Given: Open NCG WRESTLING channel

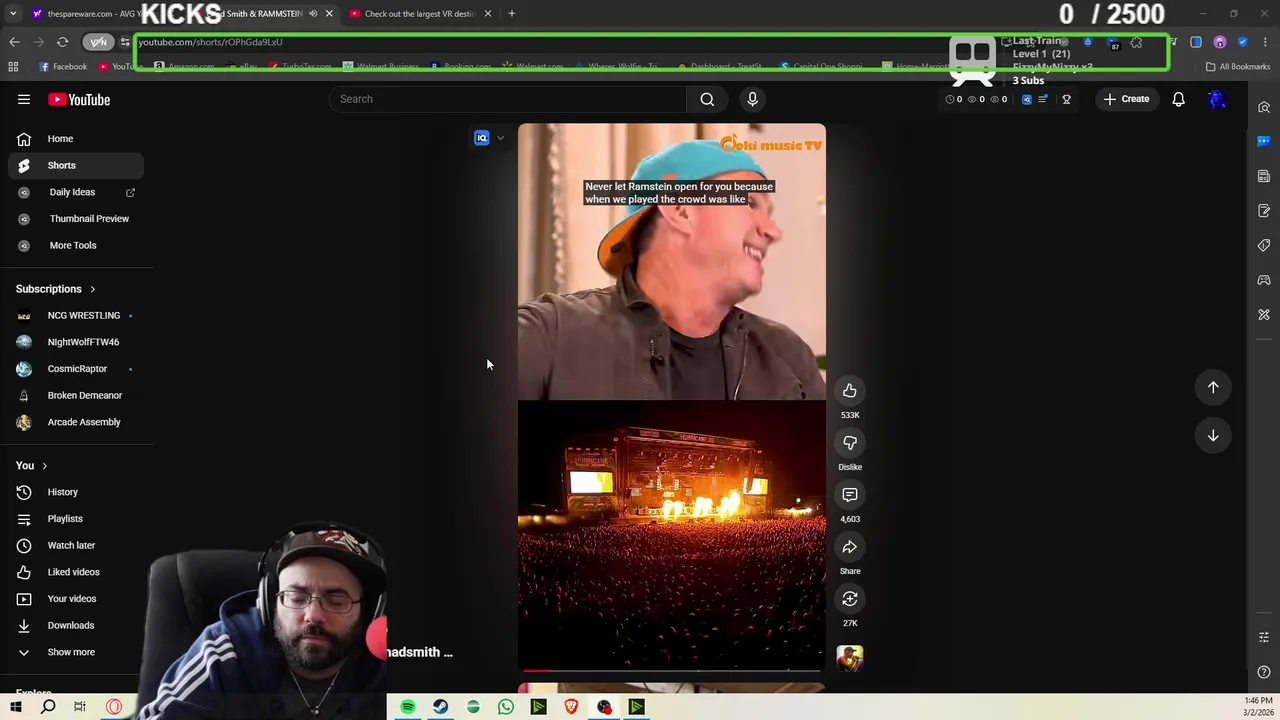Looking at the screenshot, I should click(76, 315).
